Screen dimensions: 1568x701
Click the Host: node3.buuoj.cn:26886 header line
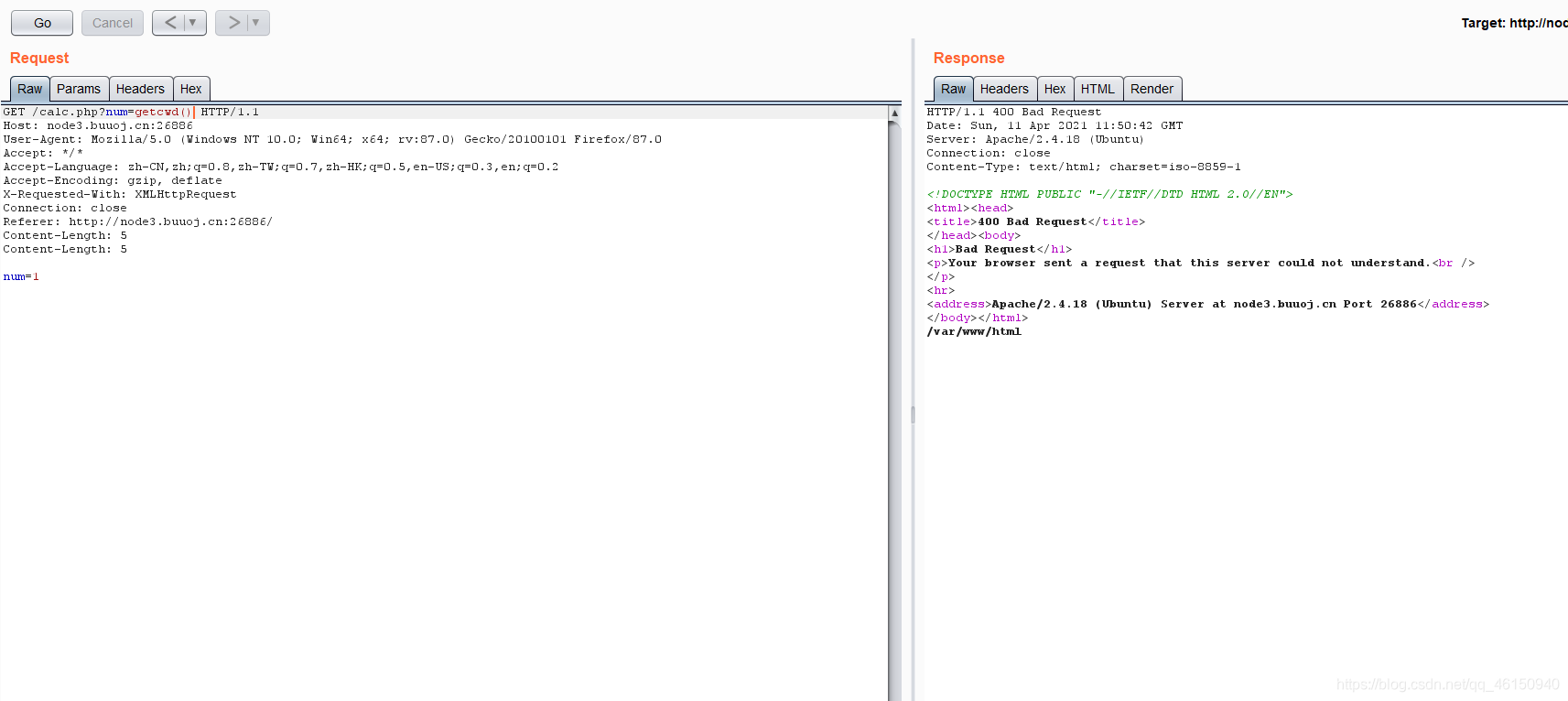[x=98, y=125]
